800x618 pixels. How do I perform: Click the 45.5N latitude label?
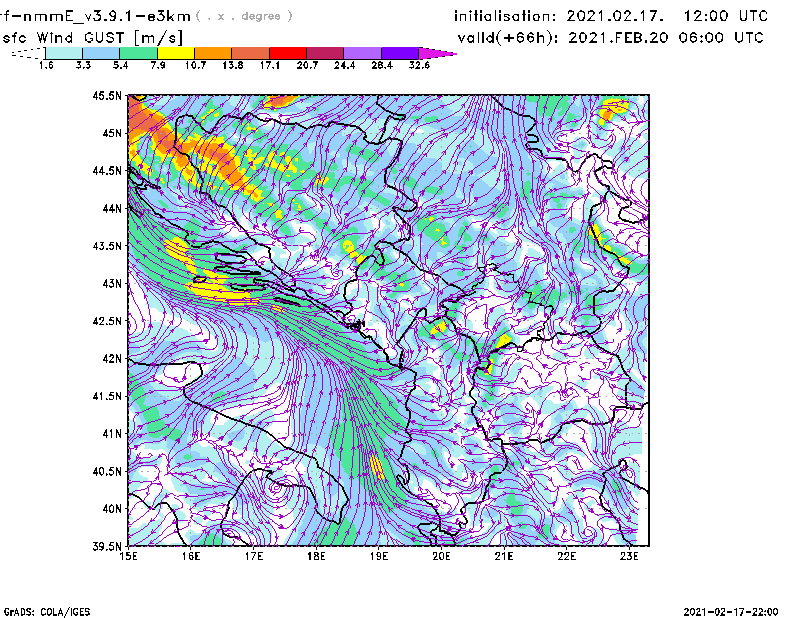pyautogui.click(x=107, y=95)
